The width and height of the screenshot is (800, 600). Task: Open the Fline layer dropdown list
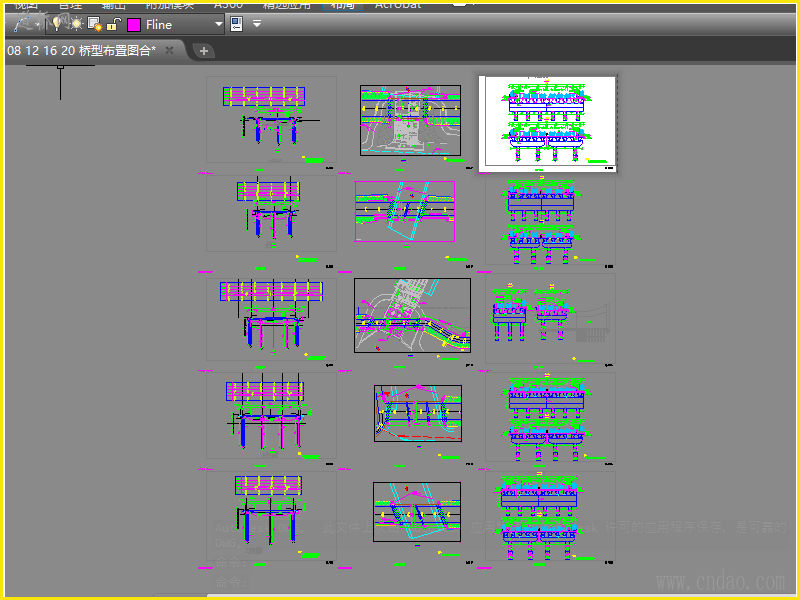219,24
